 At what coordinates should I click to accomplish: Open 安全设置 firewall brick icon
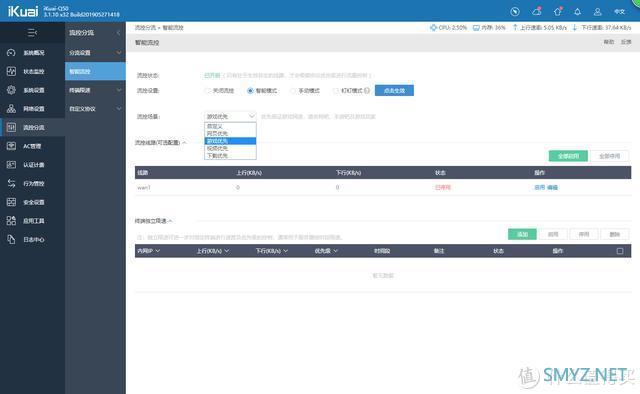tap(11, 202)
